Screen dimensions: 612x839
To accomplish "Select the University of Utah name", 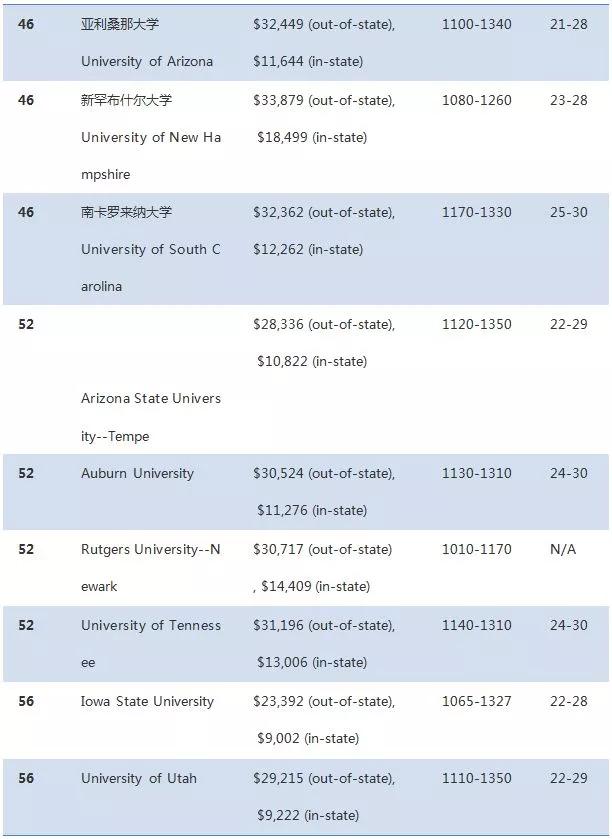I will 139,778.
